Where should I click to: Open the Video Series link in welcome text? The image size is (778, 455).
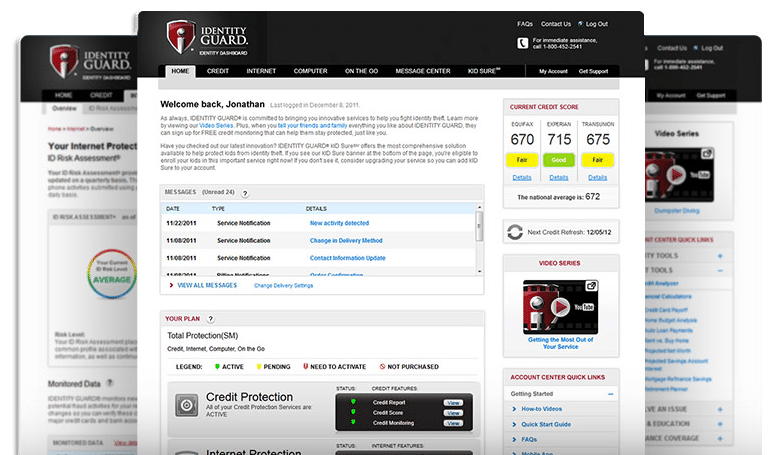point(216,126)
